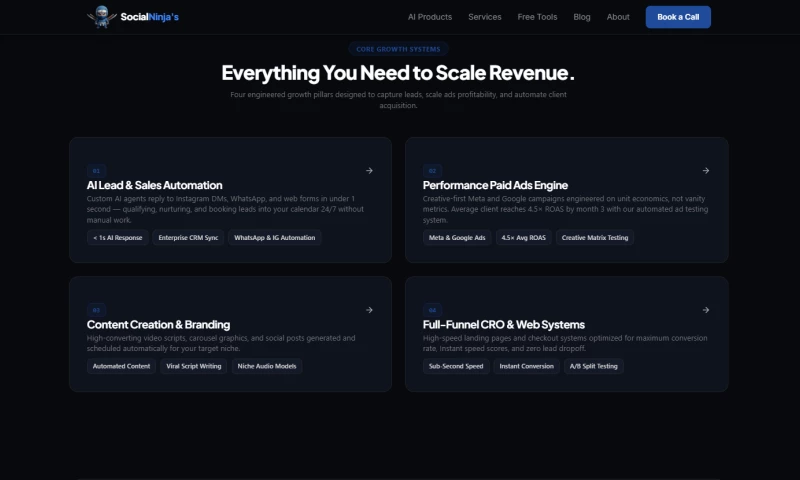Open the Services nav item

point(485,17)
